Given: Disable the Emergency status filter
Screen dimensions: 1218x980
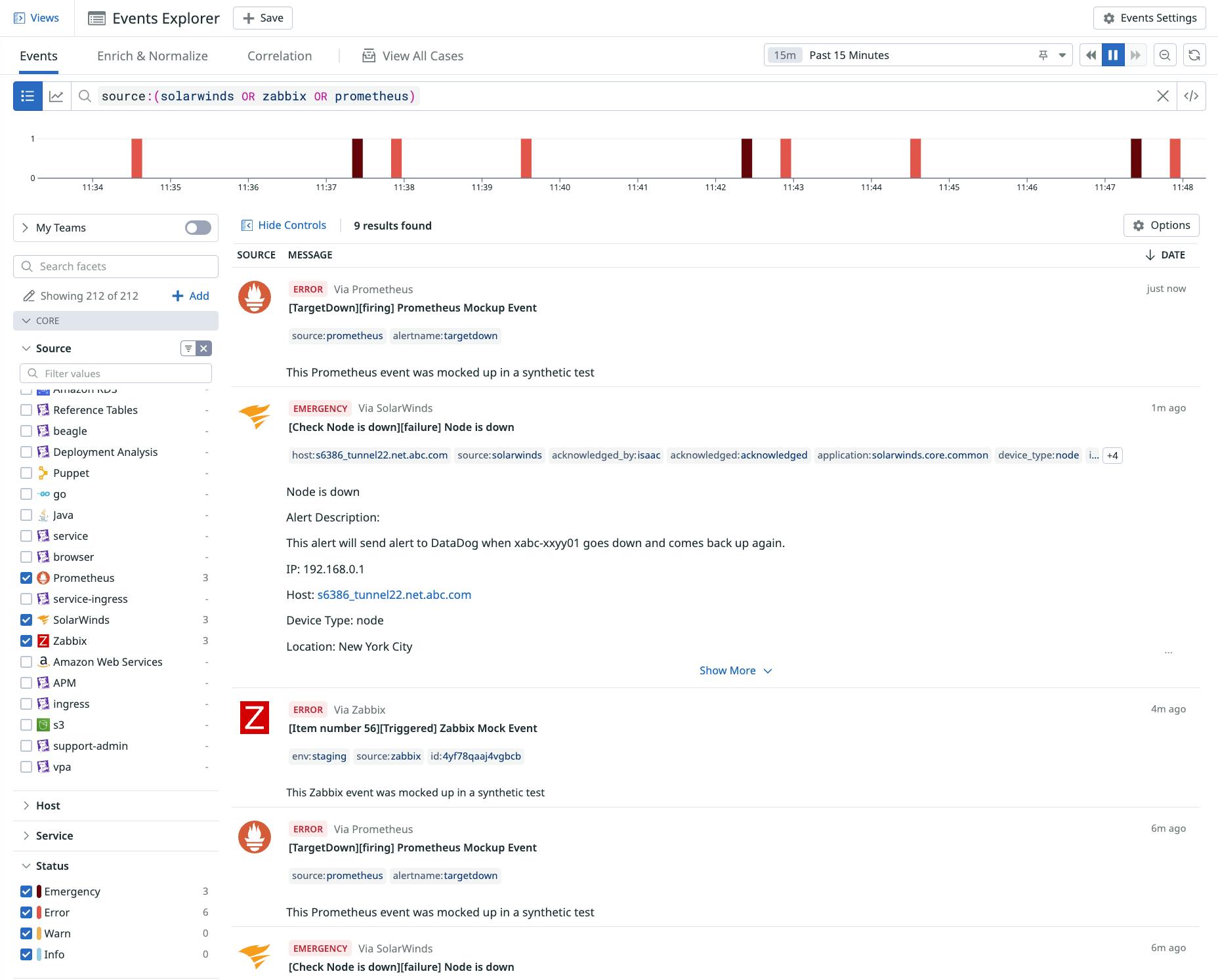Looking at the screenshot, I should pyautogui.click(x=26, y=891).
